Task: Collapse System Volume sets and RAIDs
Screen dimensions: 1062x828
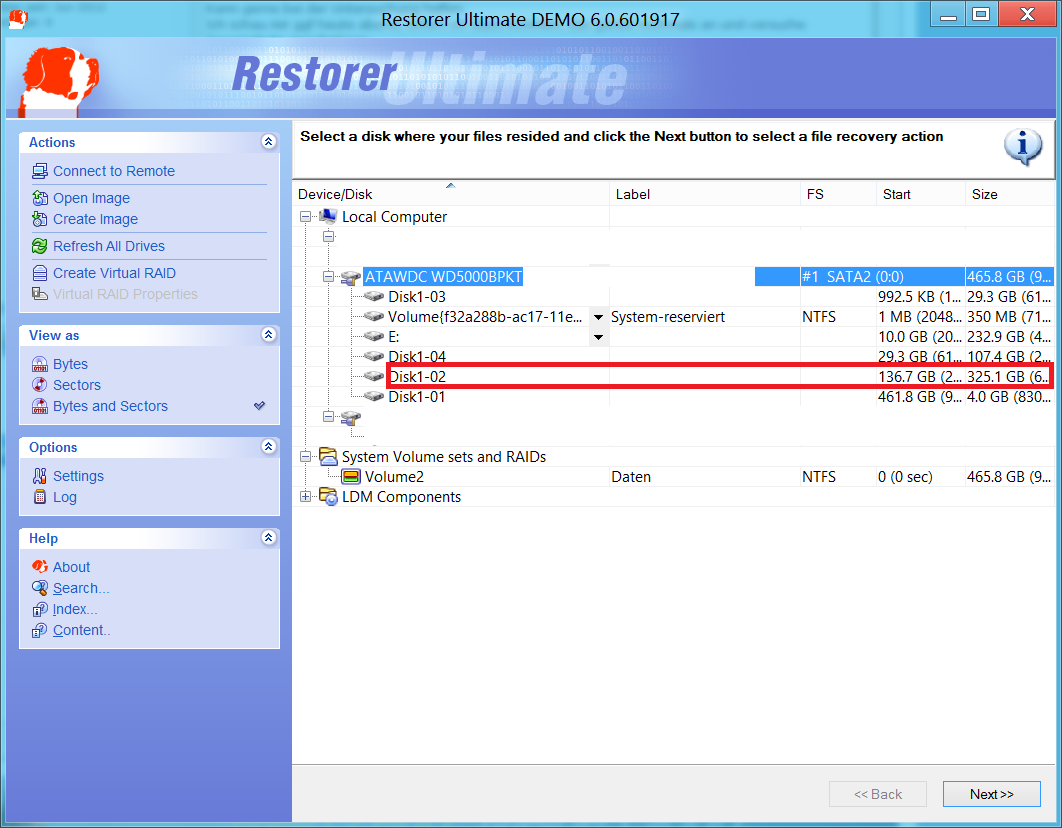Action: [x=305, y=457]
